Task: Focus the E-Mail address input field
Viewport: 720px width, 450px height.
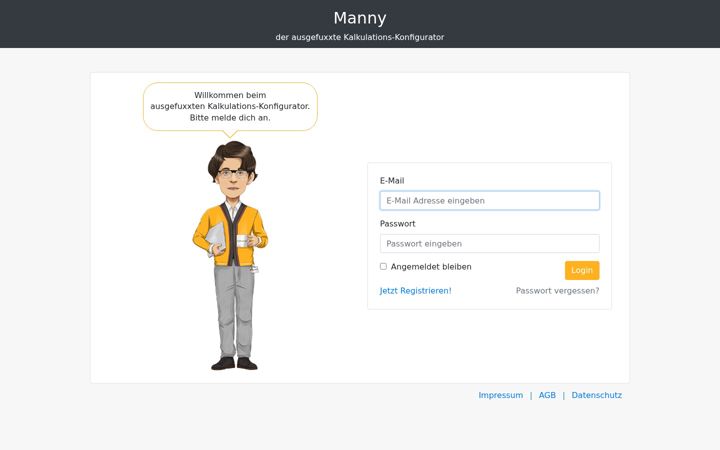Action: click(x=489, y=201)
